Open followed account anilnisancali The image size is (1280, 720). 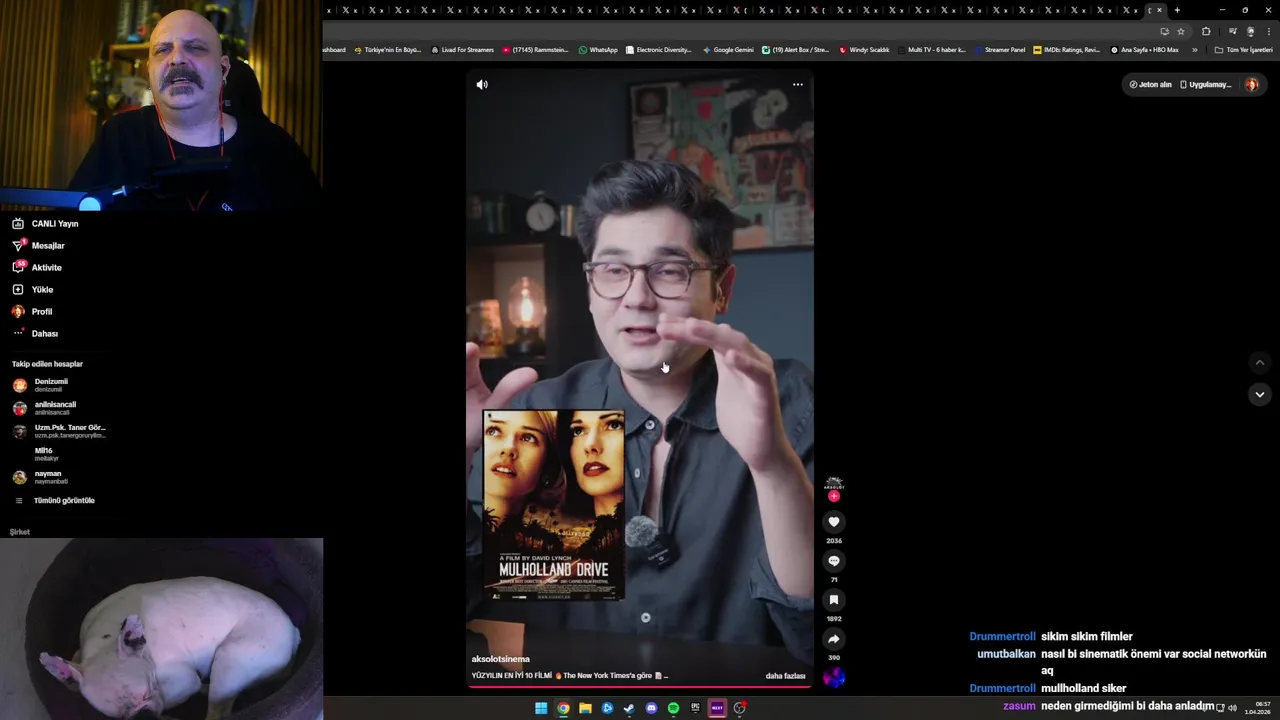pyautogui.click(x=44, y=408)
